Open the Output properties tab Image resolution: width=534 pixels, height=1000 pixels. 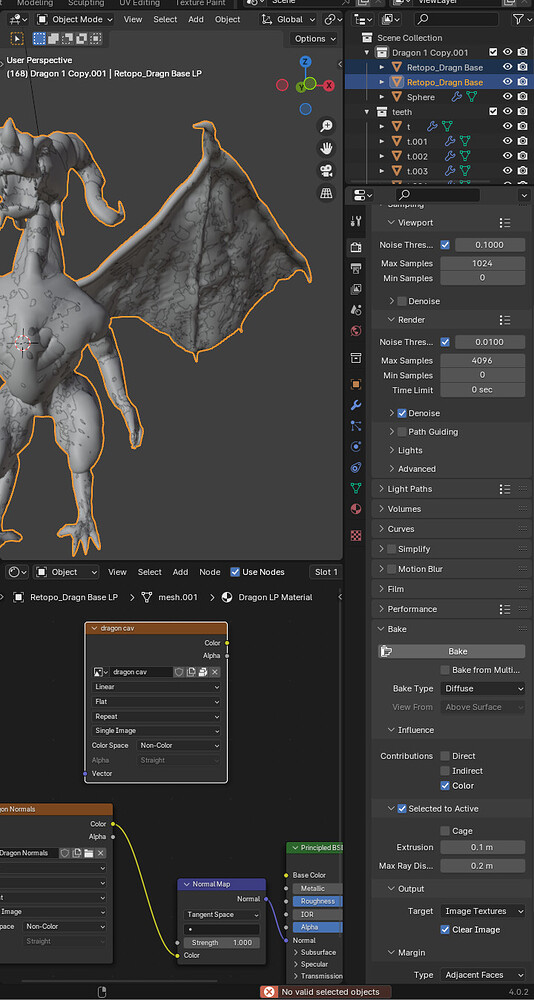click(356, 268)
